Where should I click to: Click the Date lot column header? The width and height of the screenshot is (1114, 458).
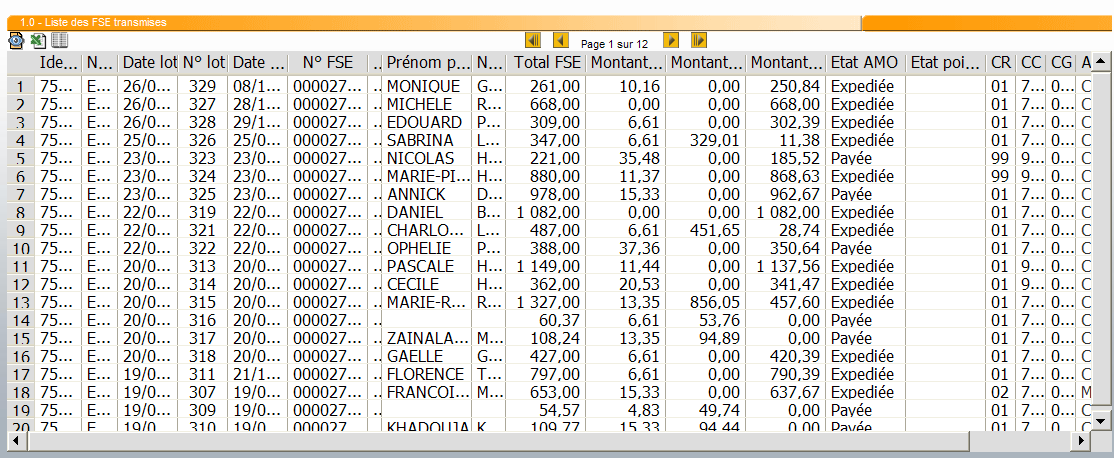(148, 62)
